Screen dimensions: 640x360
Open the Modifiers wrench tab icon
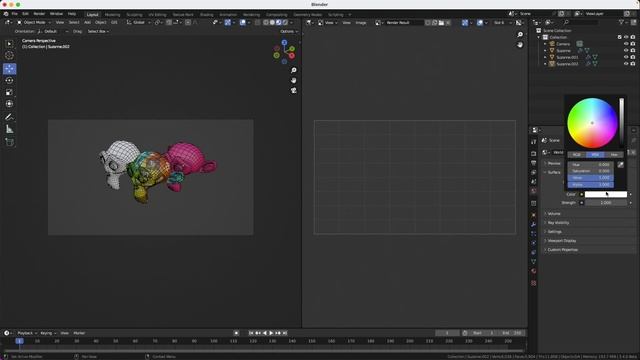coord(533,224)
